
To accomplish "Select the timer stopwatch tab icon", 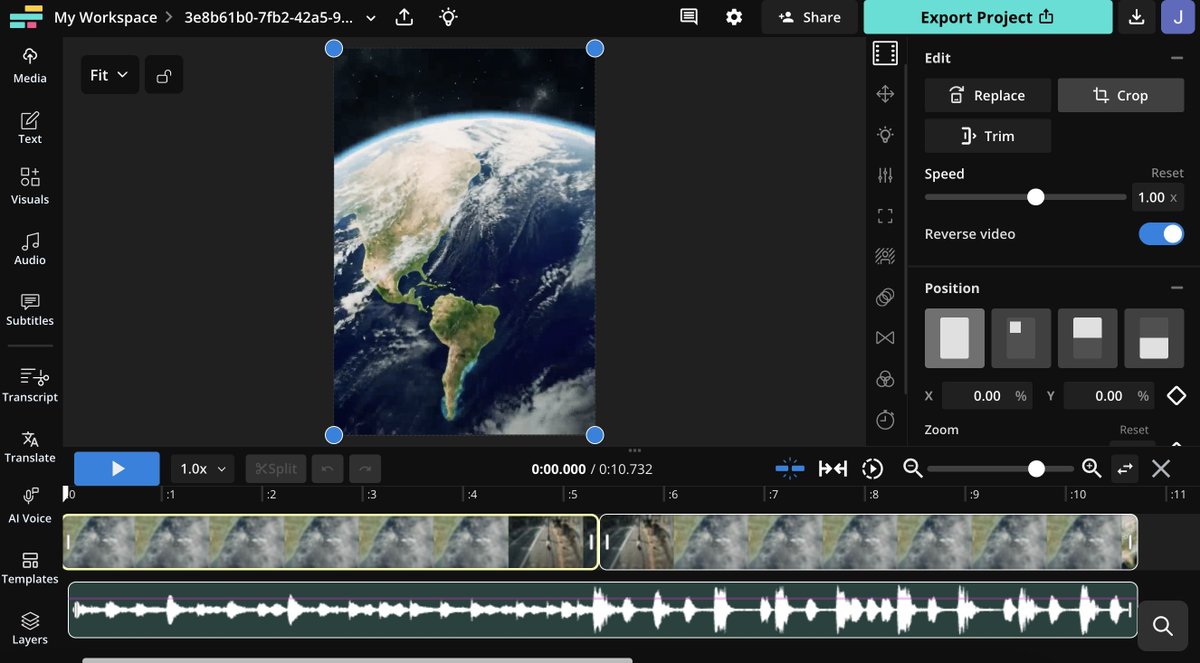I will point(885,420).
